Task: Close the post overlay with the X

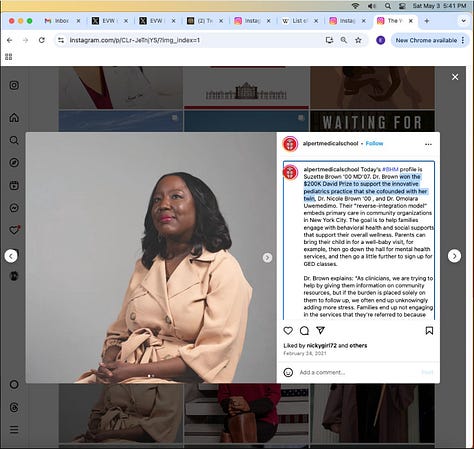Action: [x=455, y=77]
